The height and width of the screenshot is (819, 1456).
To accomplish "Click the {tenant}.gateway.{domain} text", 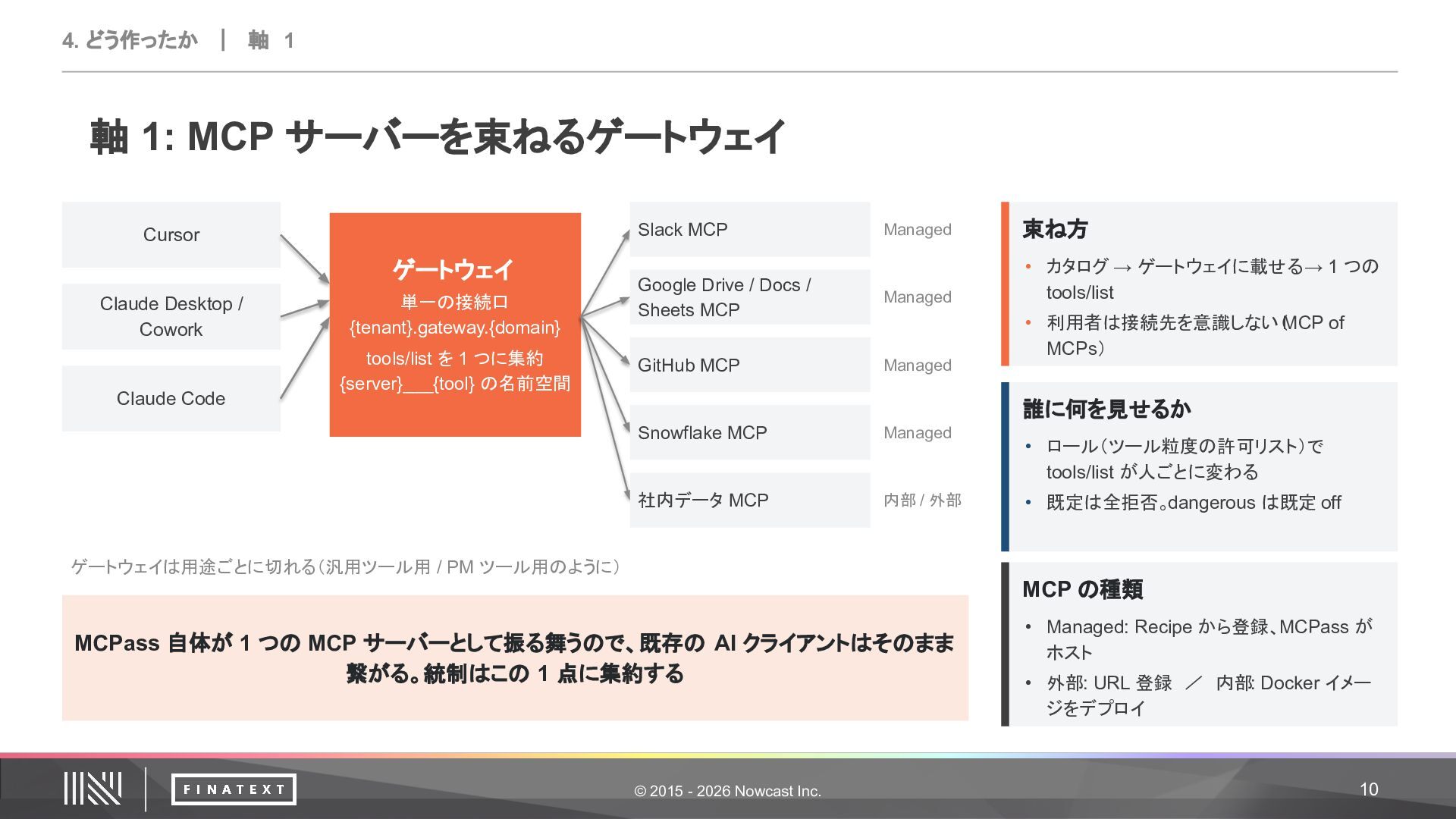I will coord(454,328).
